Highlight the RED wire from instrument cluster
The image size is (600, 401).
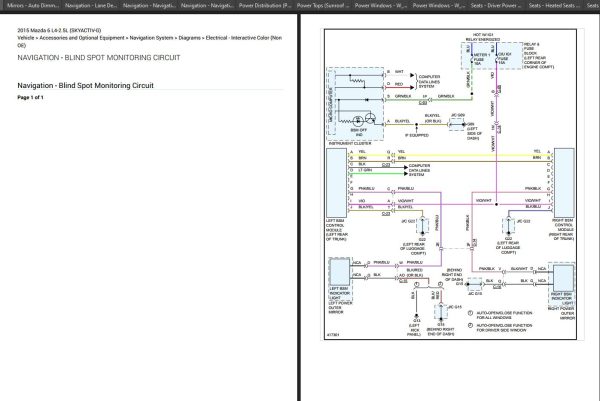[400, 88]
